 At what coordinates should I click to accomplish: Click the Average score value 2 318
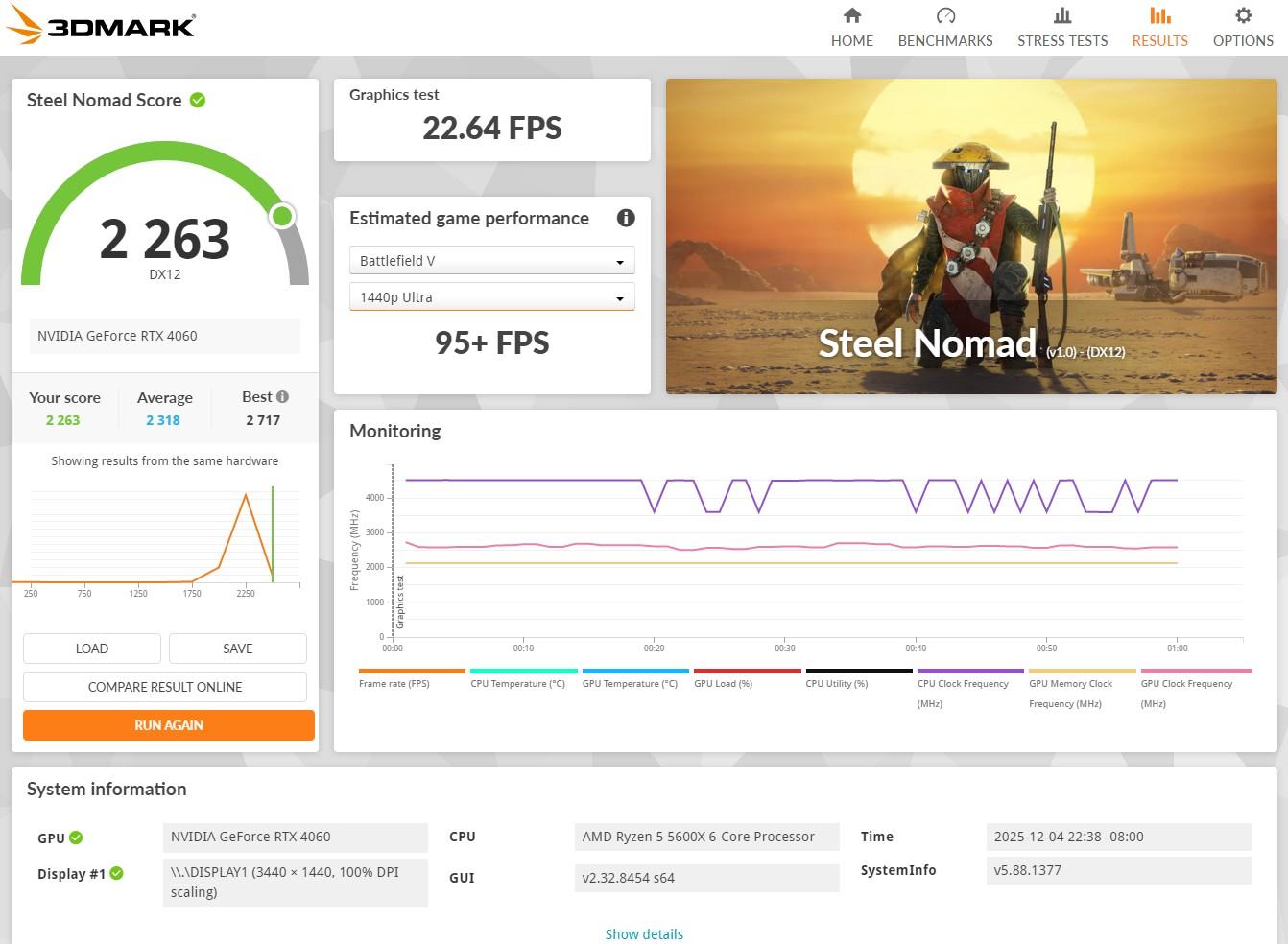(163, 420)
